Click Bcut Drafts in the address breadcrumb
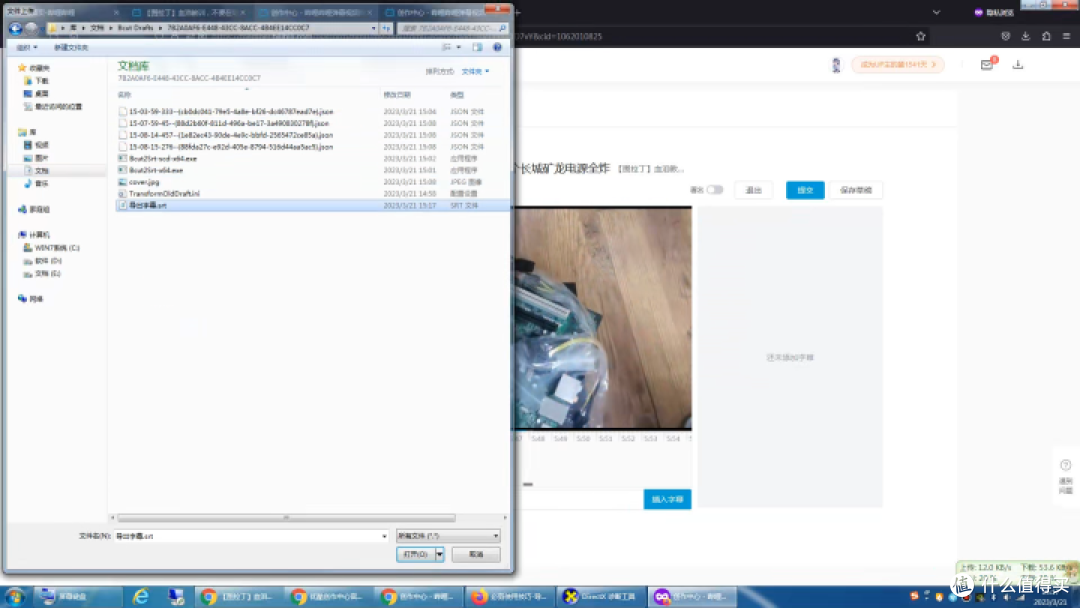 (x=136, y=28)
